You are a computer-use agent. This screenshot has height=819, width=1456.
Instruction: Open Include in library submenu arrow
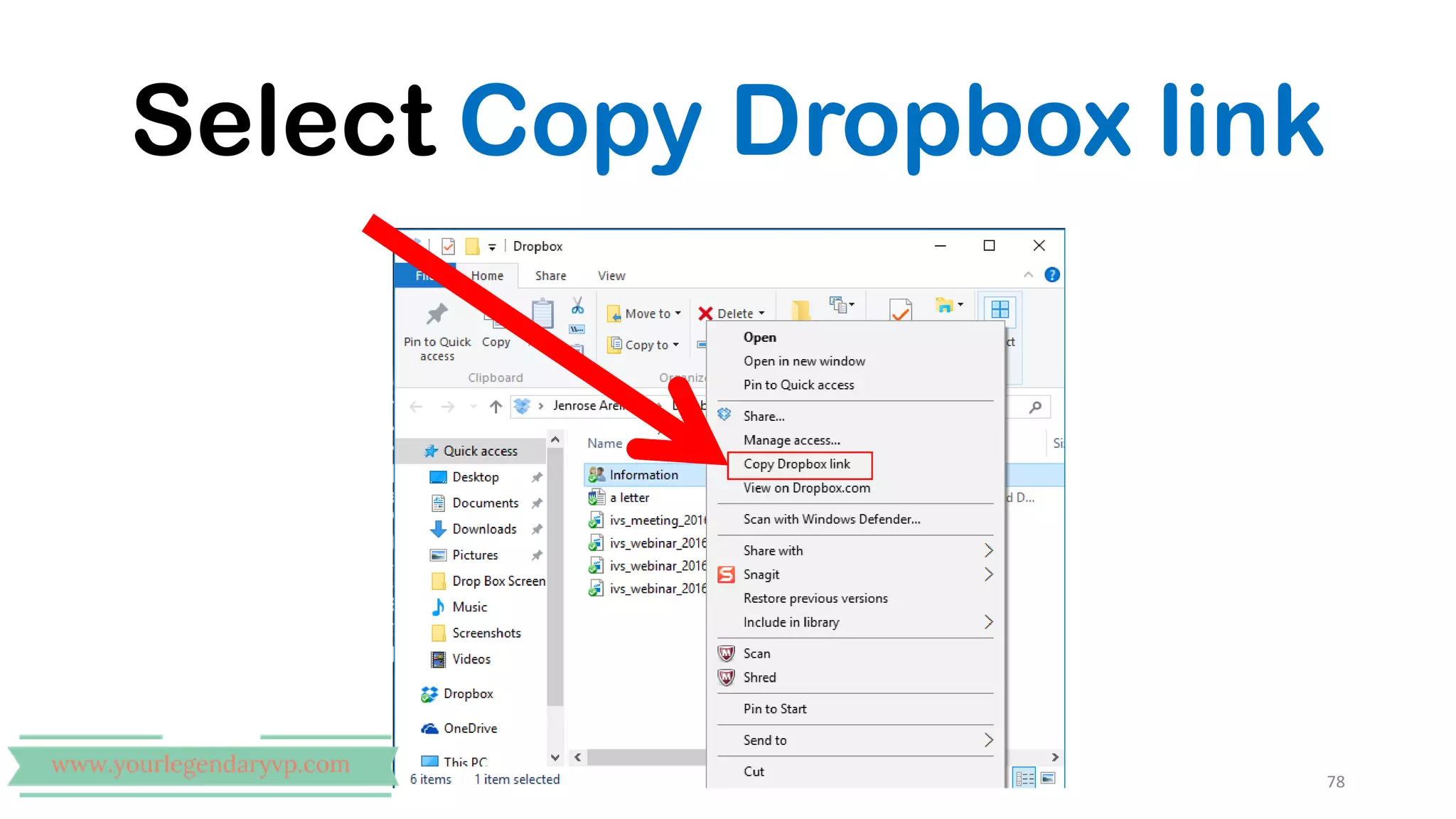[x=988, y=622]
